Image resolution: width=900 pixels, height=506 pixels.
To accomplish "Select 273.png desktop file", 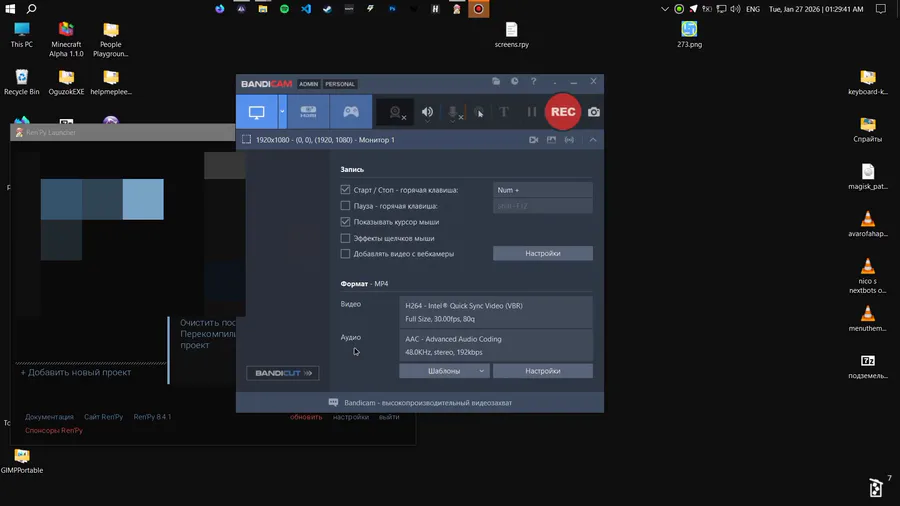I will point(689,34).
